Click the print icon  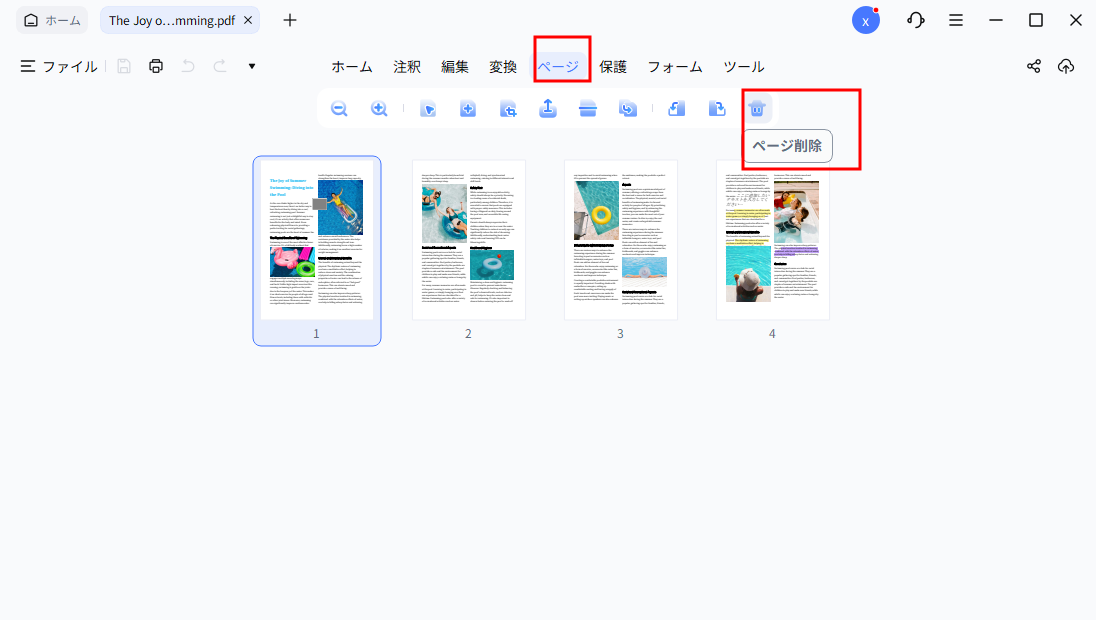coord(156,66)
